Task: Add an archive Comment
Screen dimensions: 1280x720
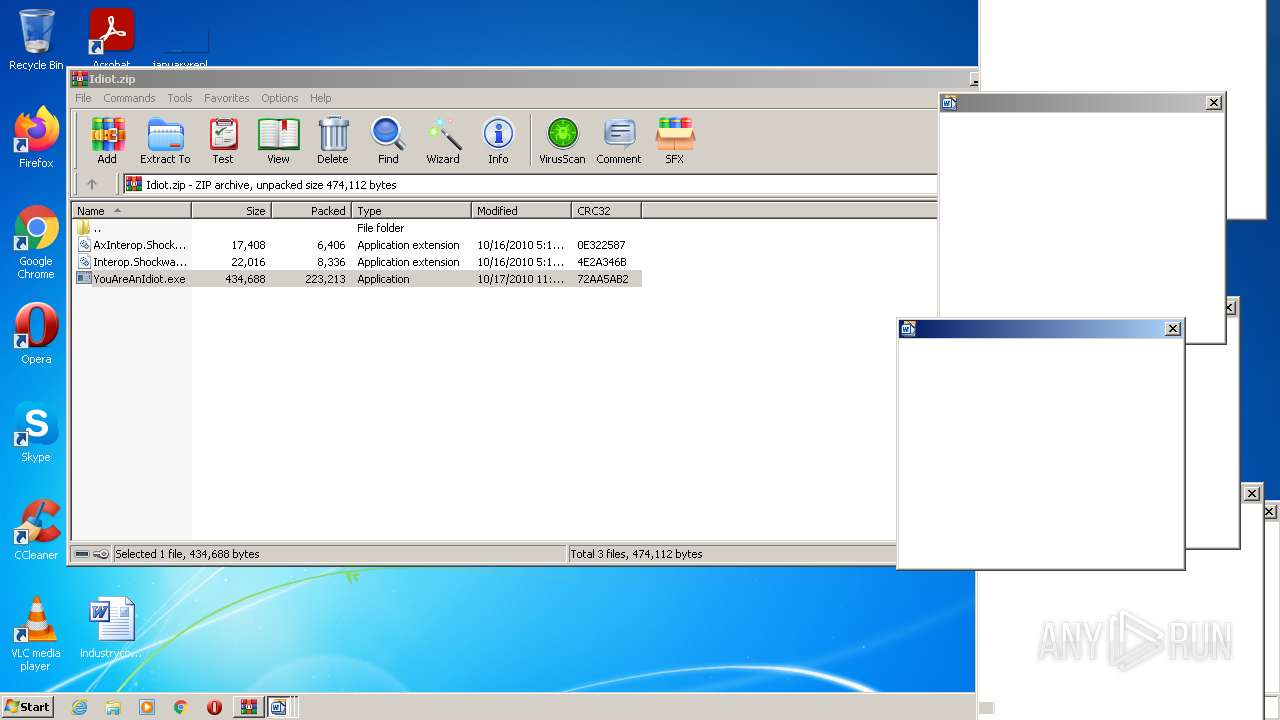Action: (619, 141)
